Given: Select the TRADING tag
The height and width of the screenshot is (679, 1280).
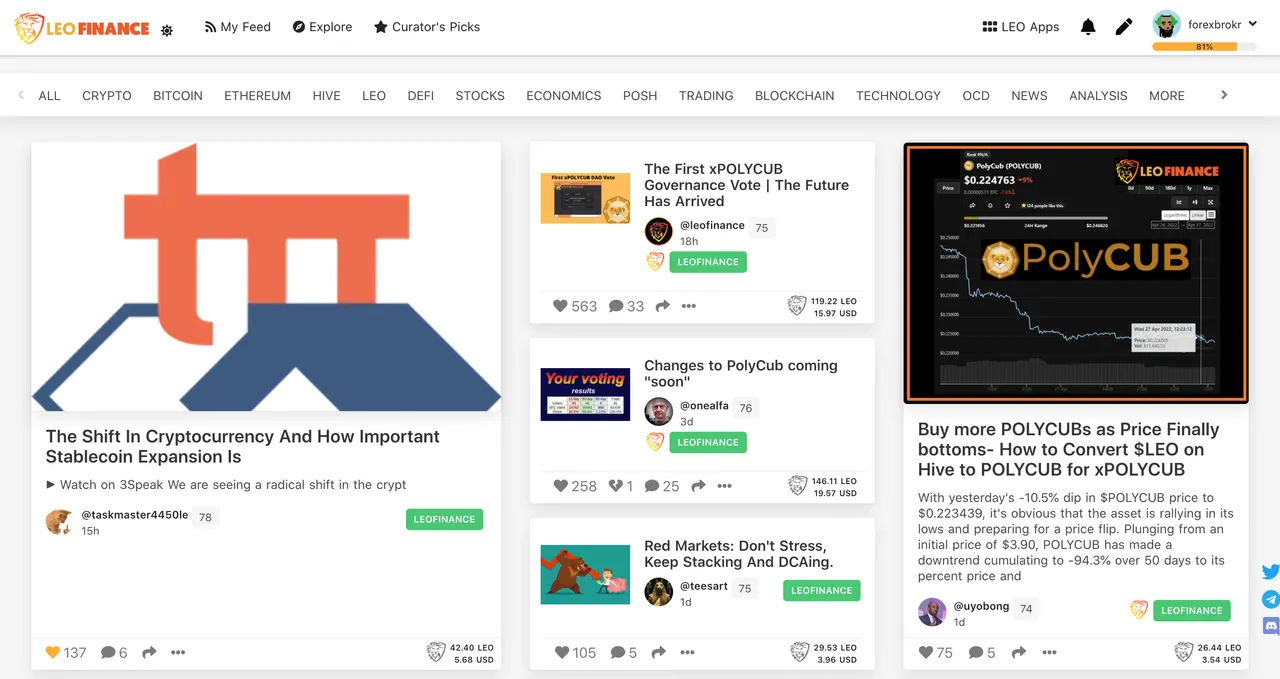Looking at the screenshot, I should pyautogui.click(x=706, y=96).
